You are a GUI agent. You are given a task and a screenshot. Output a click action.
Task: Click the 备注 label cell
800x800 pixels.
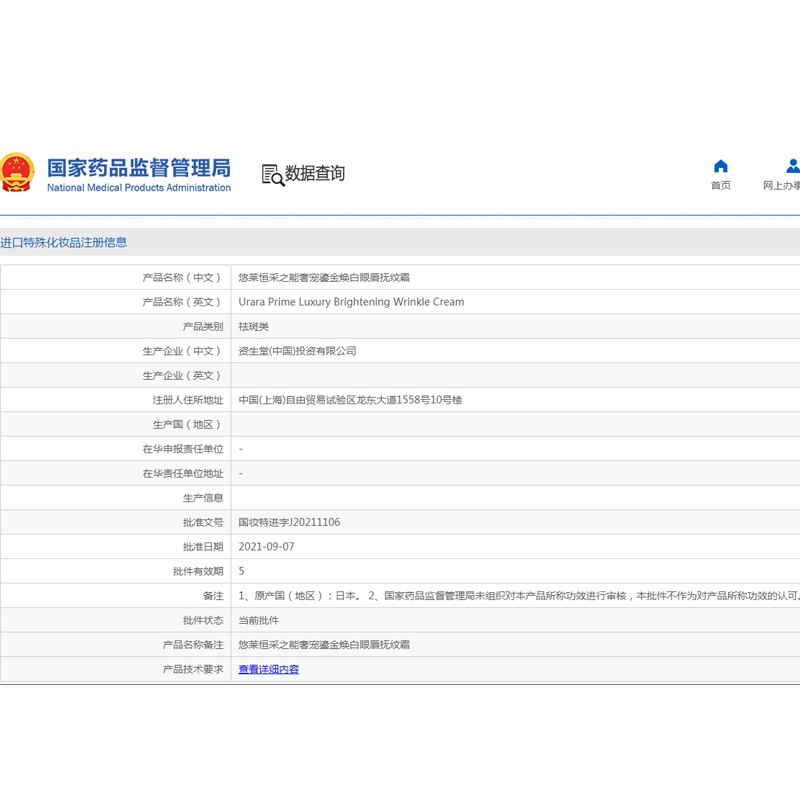116,596
